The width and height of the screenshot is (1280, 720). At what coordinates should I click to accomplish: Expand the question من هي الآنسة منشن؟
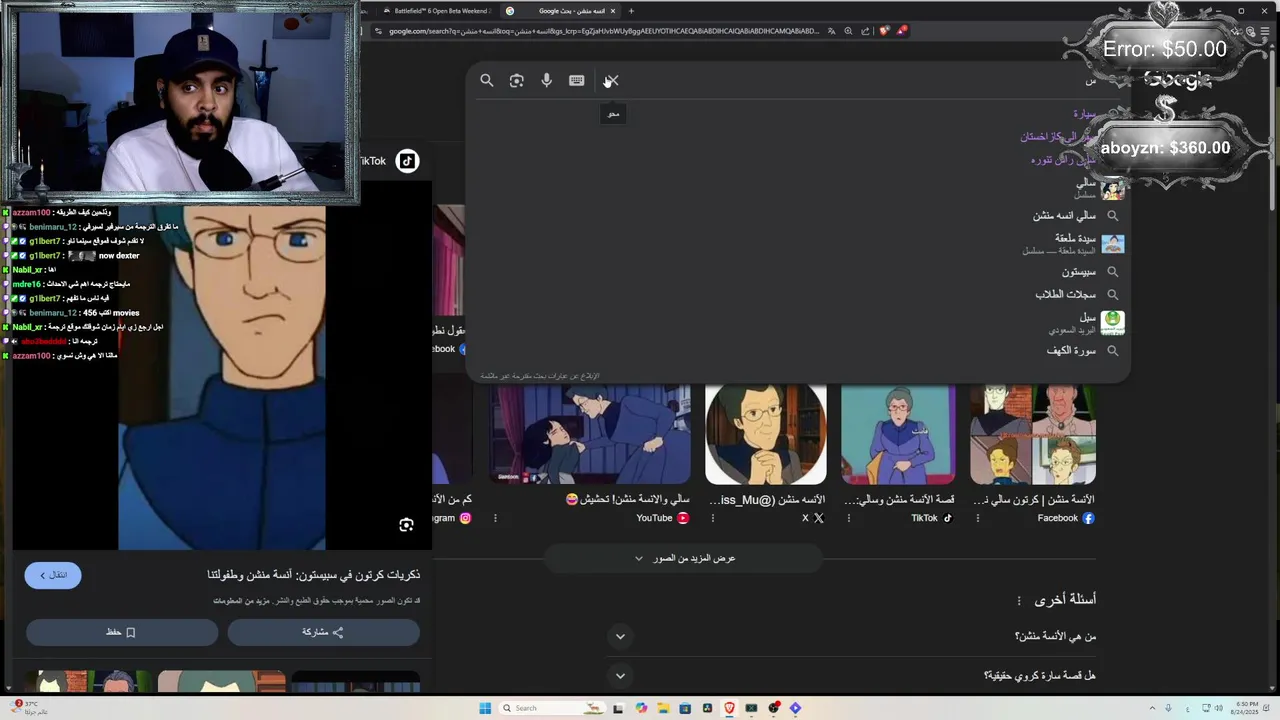620,637
